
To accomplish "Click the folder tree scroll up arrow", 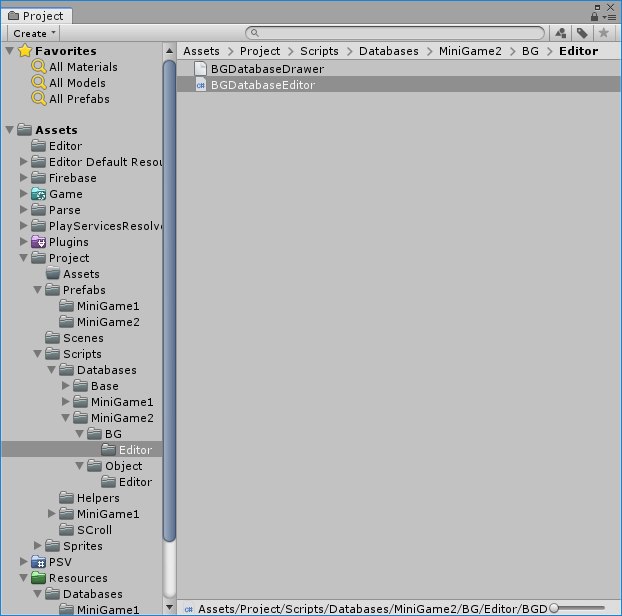I will tap(169, 51).
